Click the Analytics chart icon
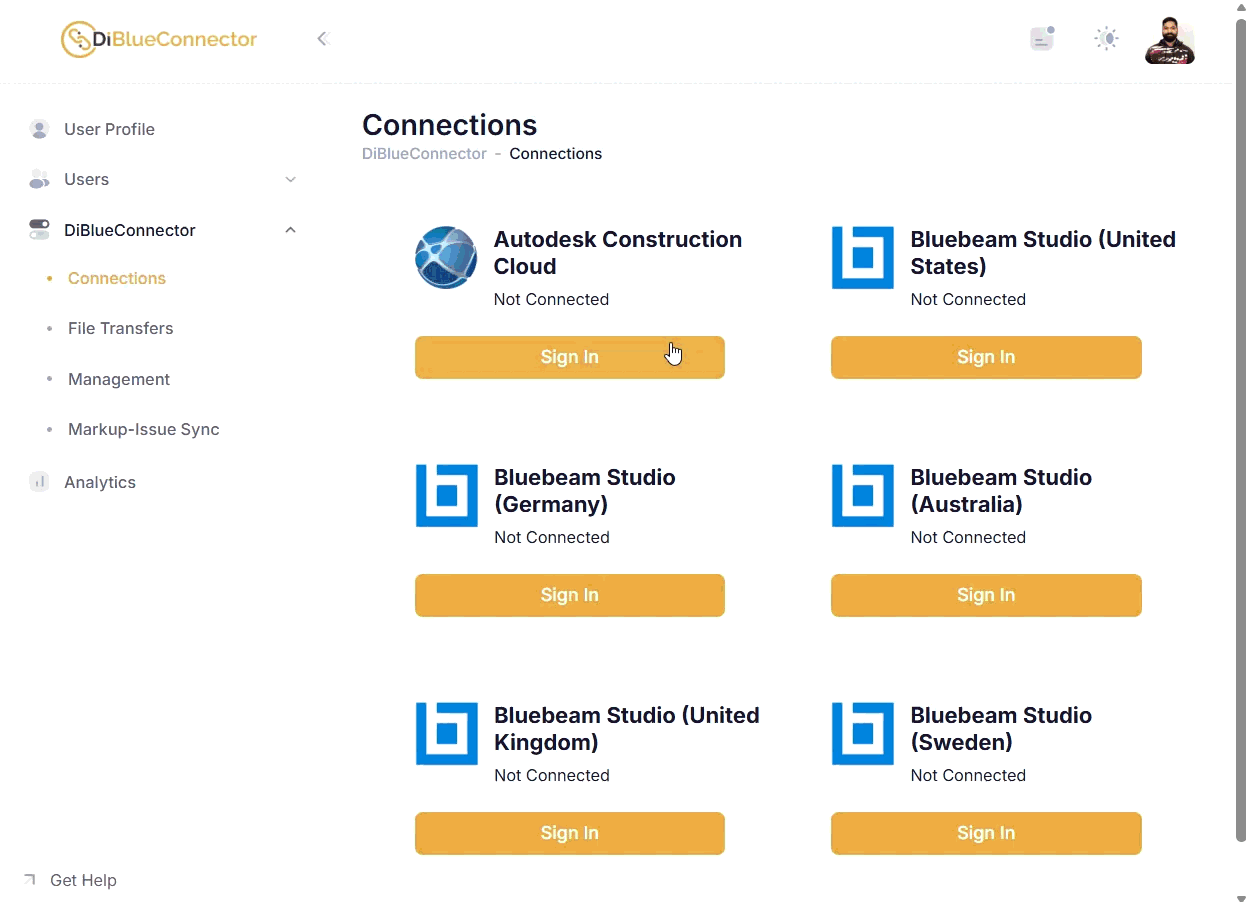Image resolution: width=1246 pixels, height=902 pixels. point(39,482)
